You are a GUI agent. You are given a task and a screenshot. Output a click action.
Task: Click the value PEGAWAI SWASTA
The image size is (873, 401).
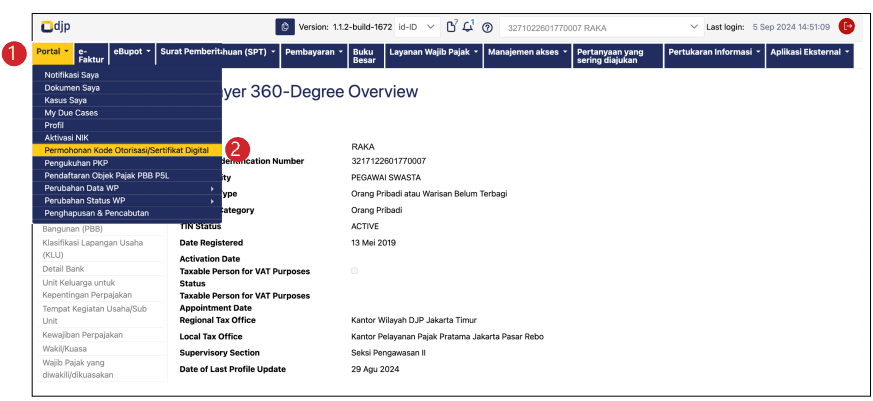[x=386, y=178]
